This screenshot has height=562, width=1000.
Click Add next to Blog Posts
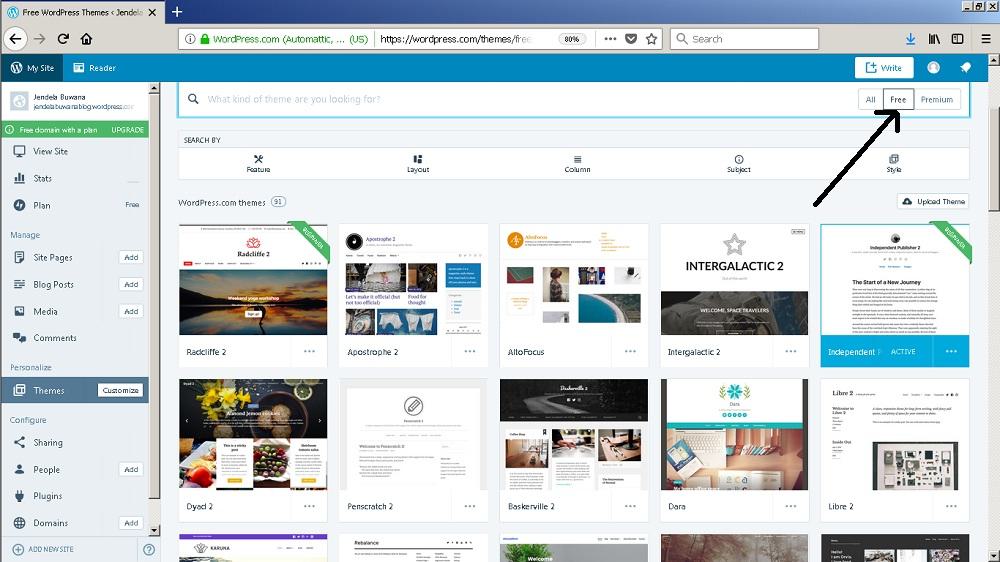click(131, 285)
